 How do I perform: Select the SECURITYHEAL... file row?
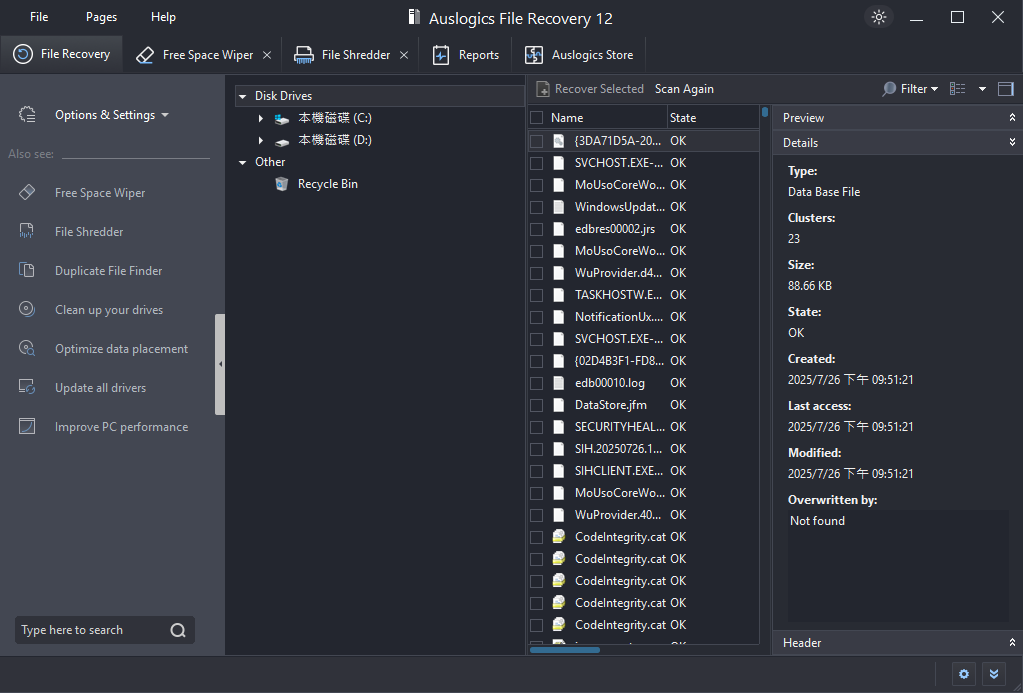(643, 427)
